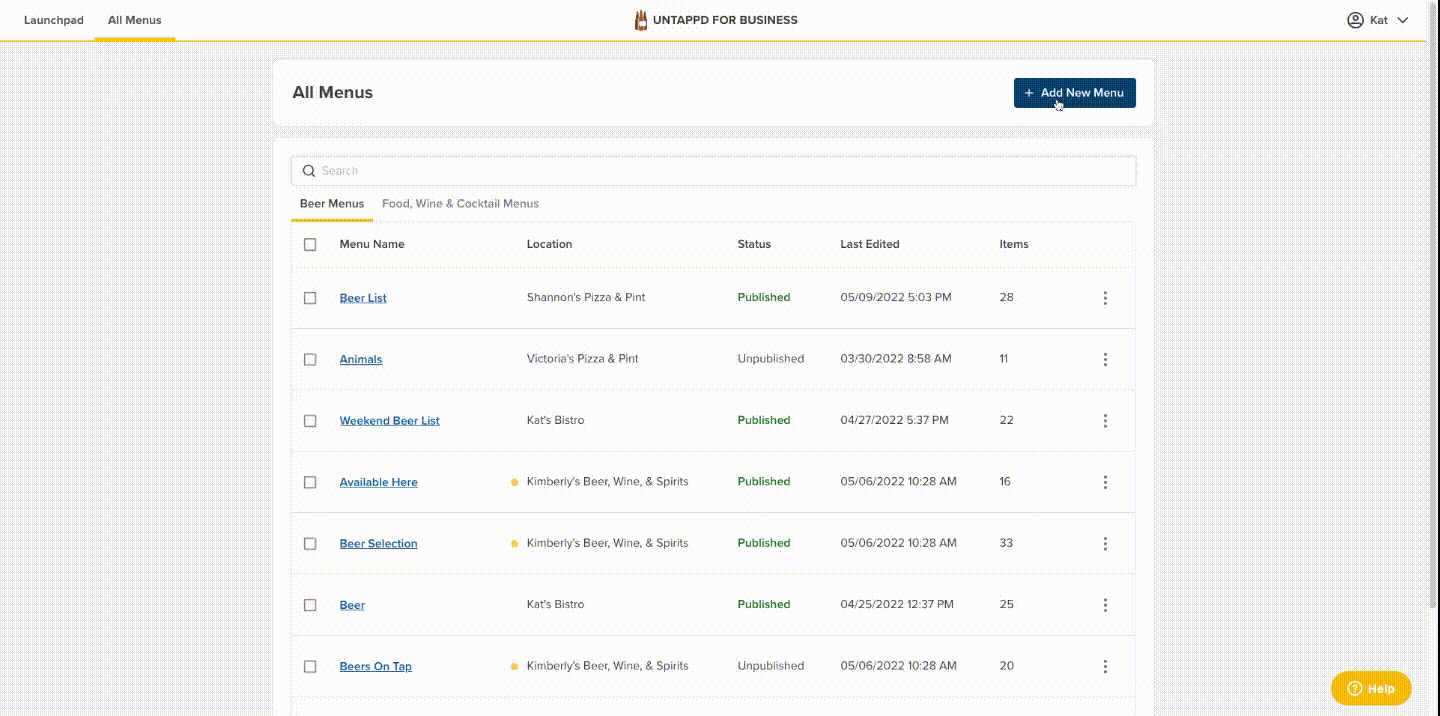Click into the Search menus field
1440x716 pixels.
point(714,171)
